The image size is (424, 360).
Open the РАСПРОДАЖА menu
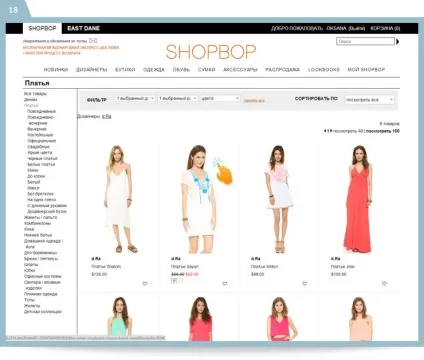[x=283, y=70]
